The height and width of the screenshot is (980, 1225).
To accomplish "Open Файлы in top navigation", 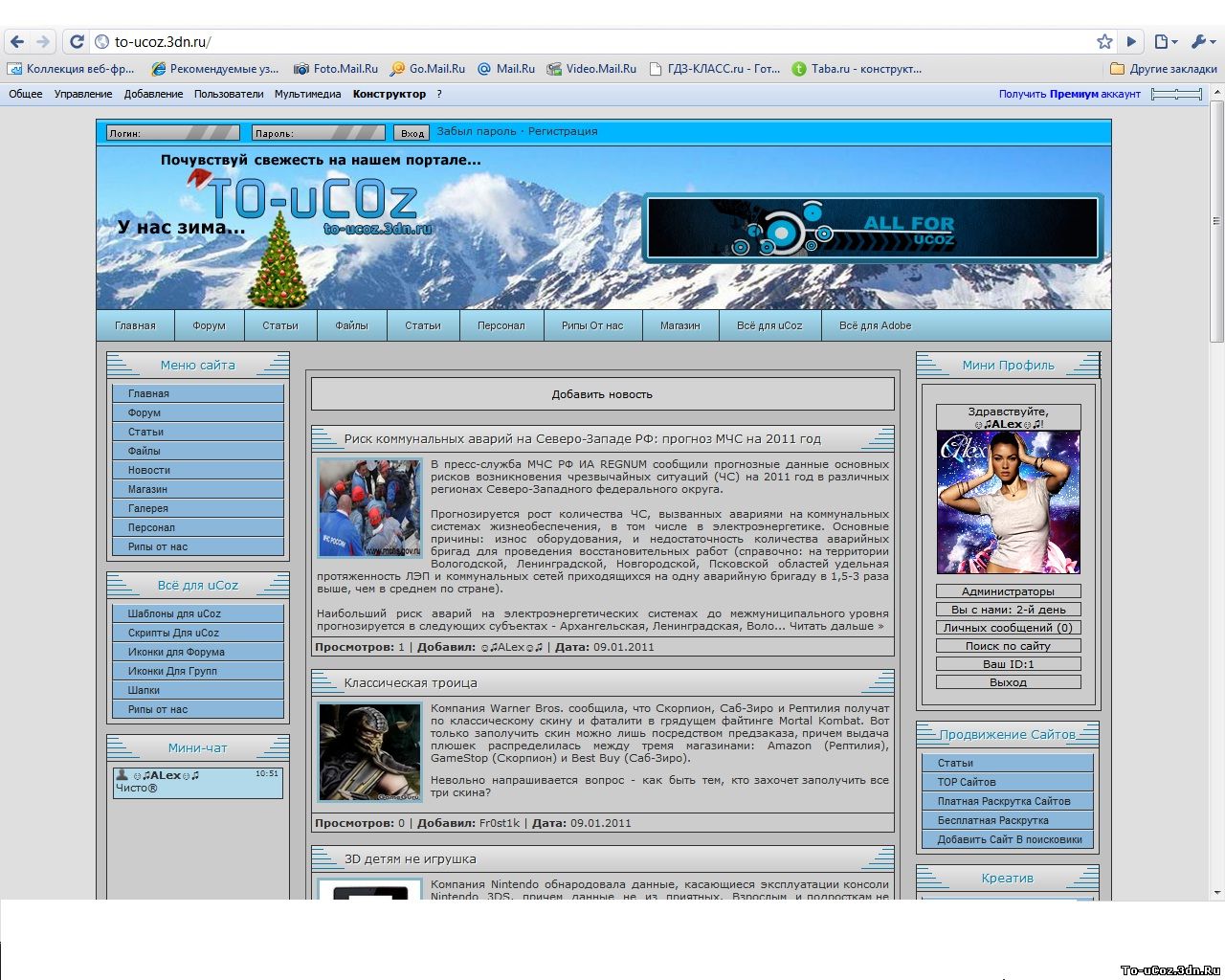I will pyautogui.click(x=351, y=325).
